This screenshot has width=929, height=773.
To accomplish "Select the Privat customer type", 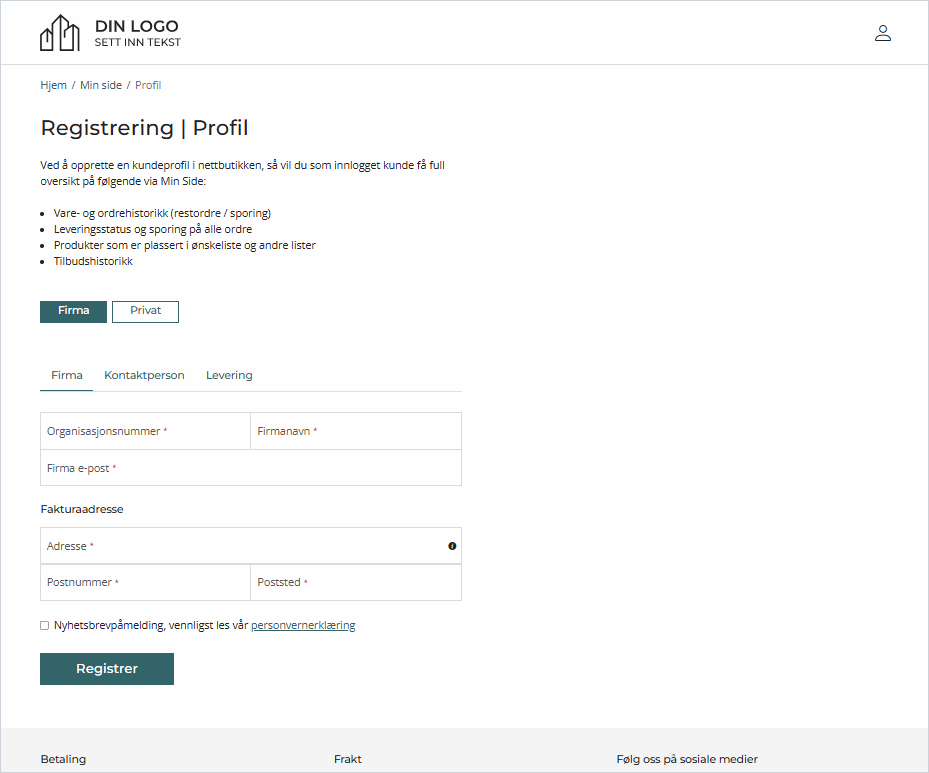I will click(x=145, y=311).
